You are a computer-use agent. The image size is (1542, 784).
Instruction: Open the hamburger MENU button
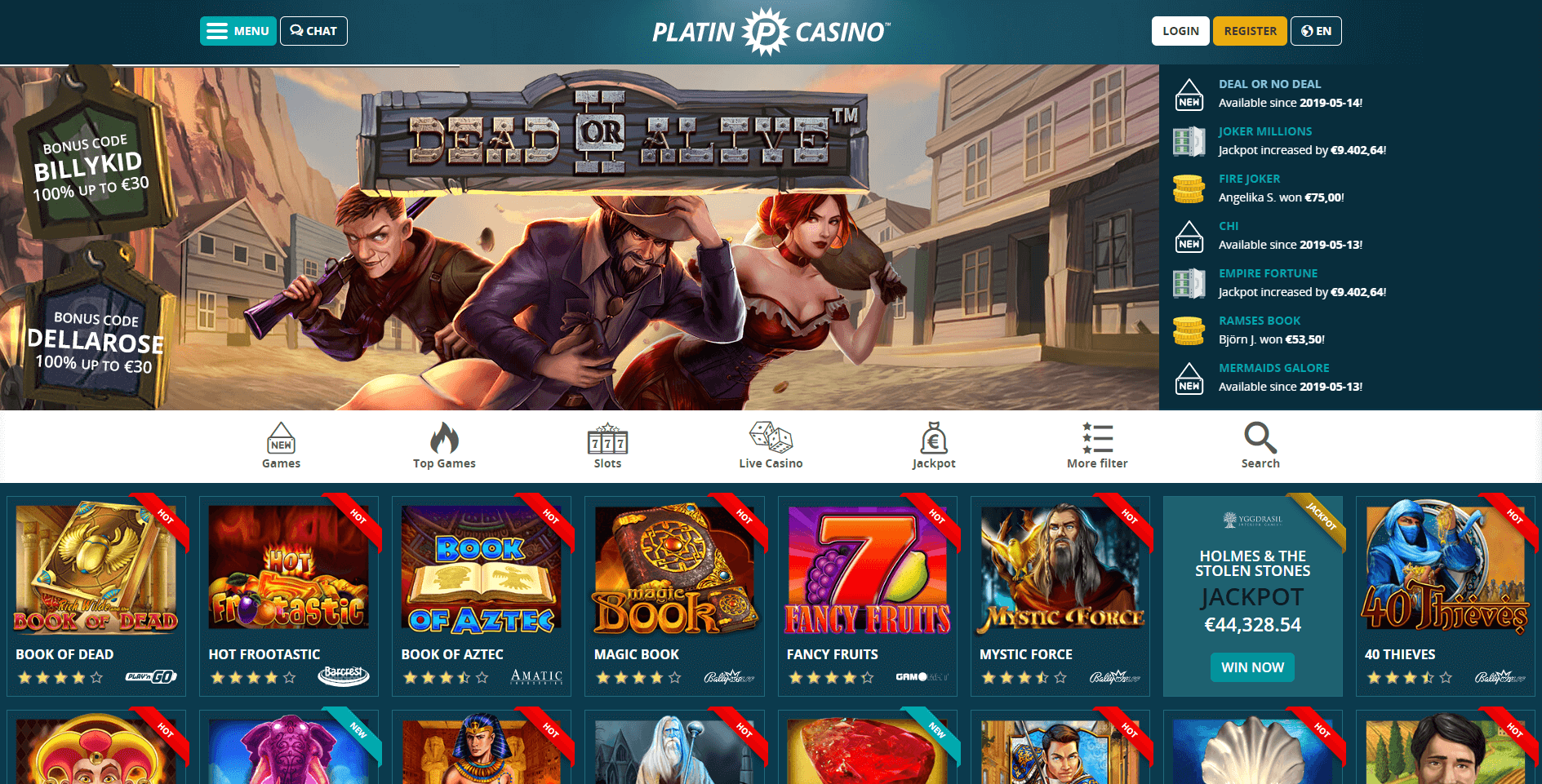(x=238, y=31)
